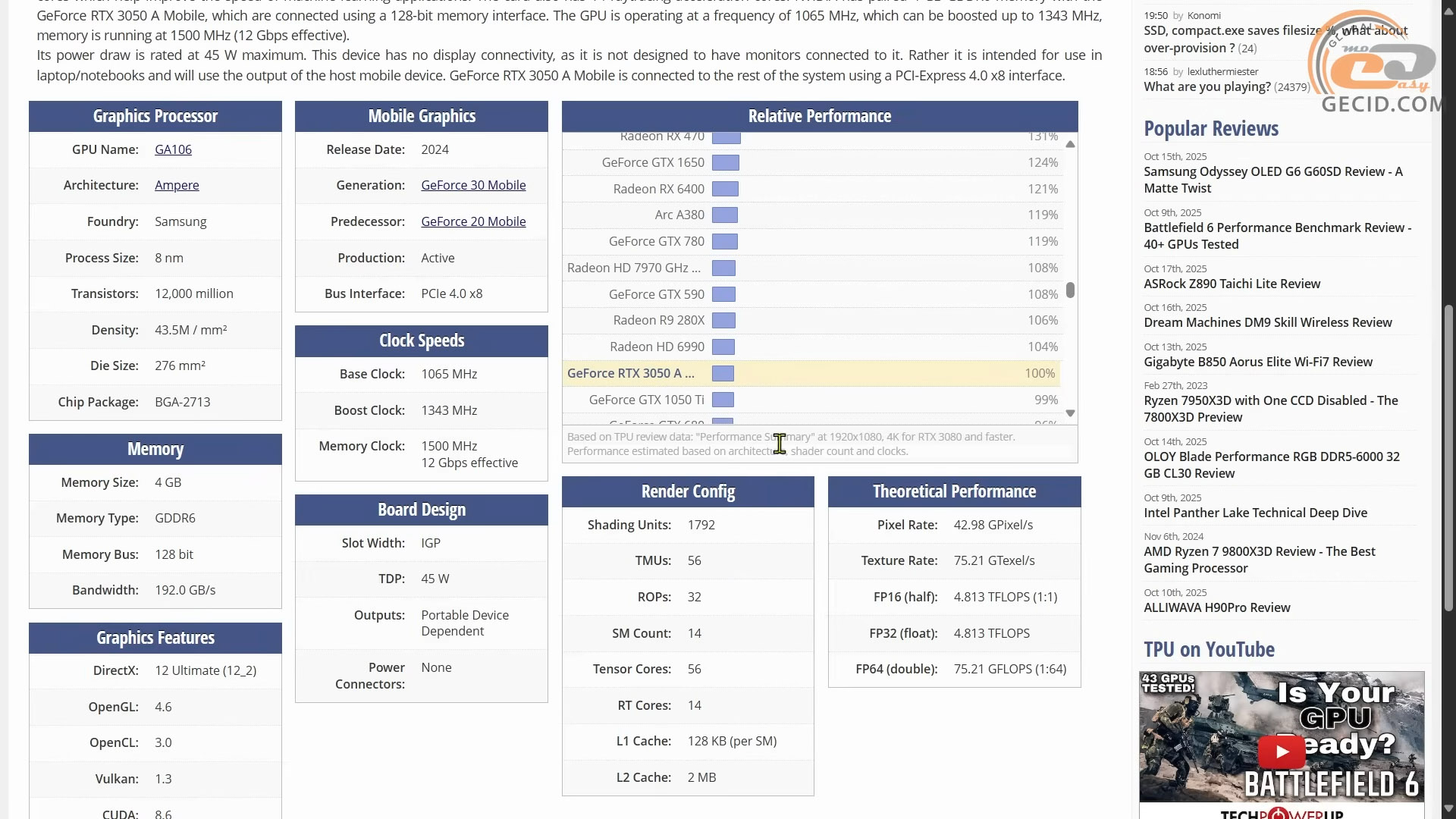Viewport: 1456px width, 819px height.
Task: Open the Ampere architecture link
Action: [177, 186]
